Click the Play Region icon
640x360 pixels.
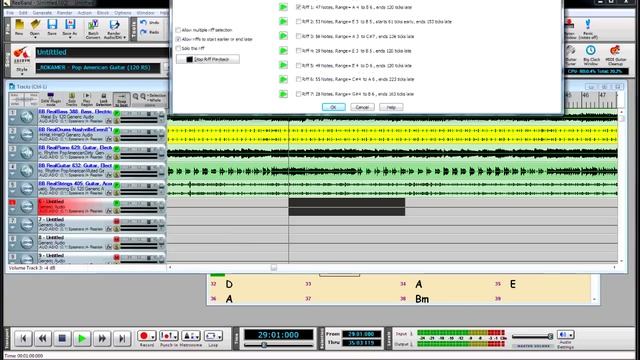(87, 96)
